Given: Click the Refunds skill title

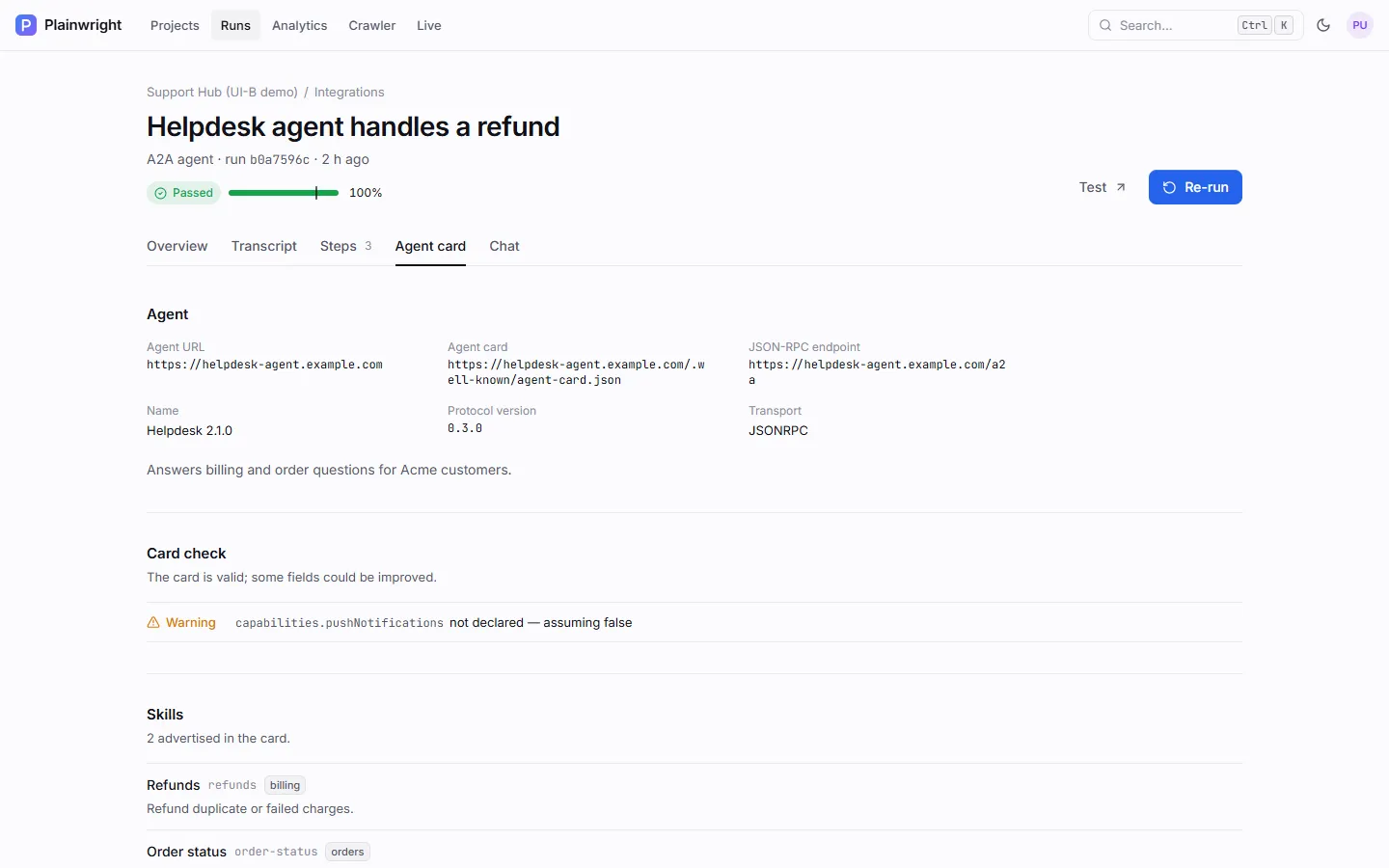Looking at the screenshot, I should [174, 785].
